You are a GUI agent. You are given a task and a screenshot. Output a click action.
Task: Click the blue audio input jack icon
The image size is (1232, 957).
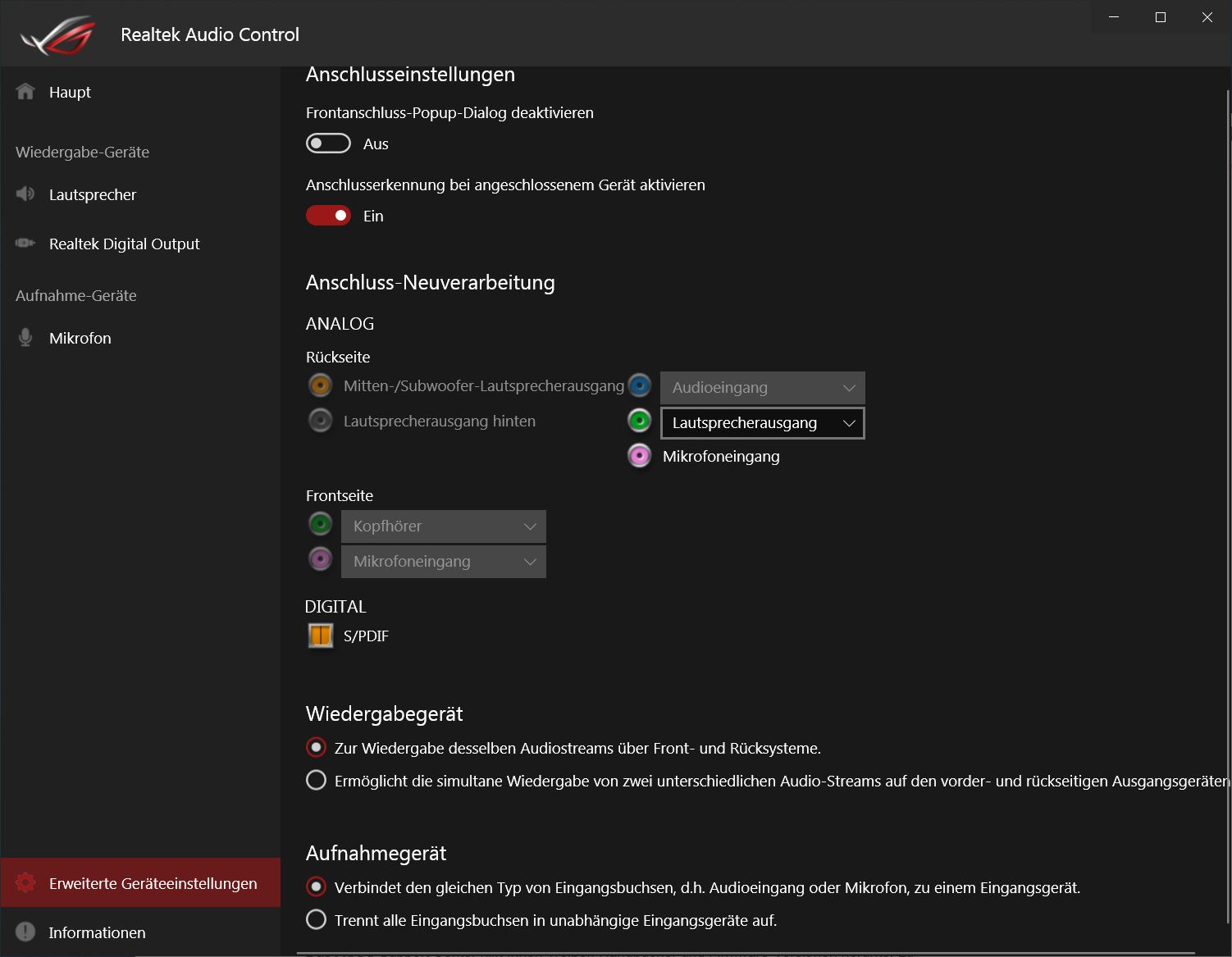639,385
